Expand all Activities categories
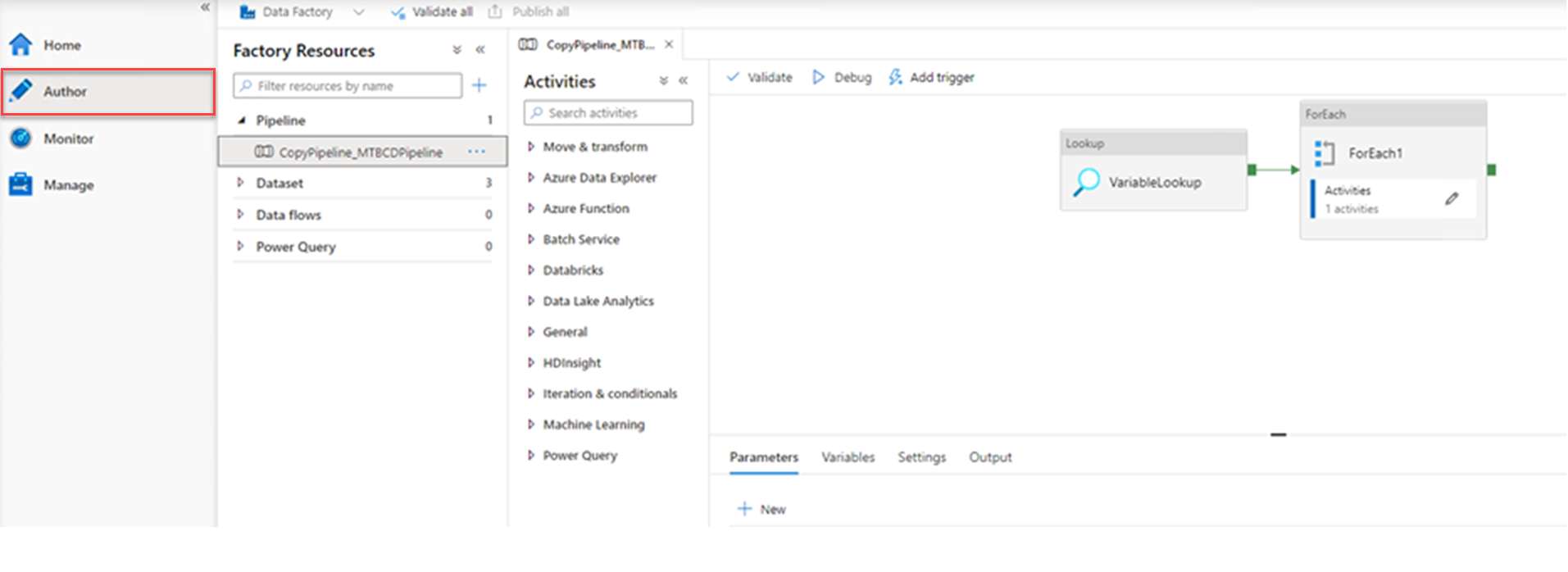Image resolution: width=1568 pixels, height=572 pixels. [x=663, y=80]
